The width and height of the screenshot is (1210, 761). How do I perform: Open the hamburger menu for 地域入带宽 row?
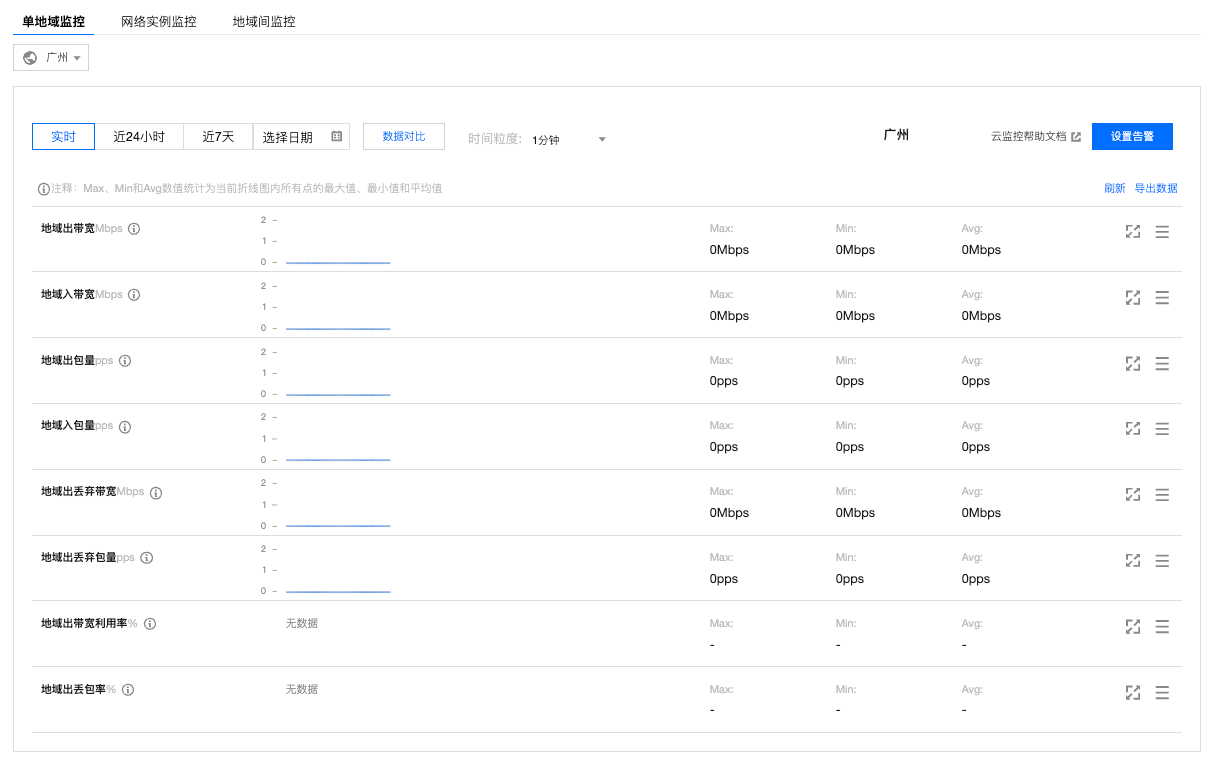point(1162,298)
